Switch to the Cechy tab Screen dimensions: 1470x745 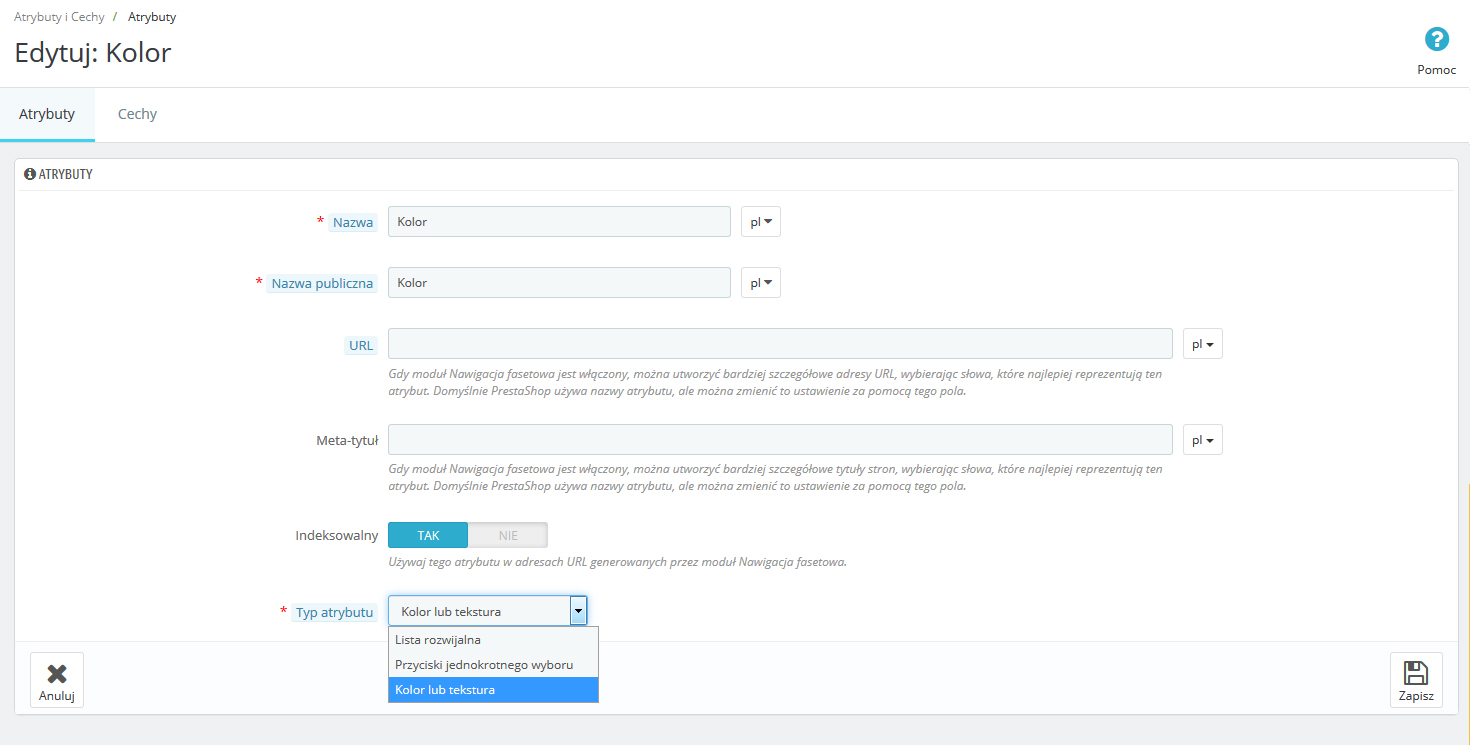pyautogui.click(x=137, y=114)
